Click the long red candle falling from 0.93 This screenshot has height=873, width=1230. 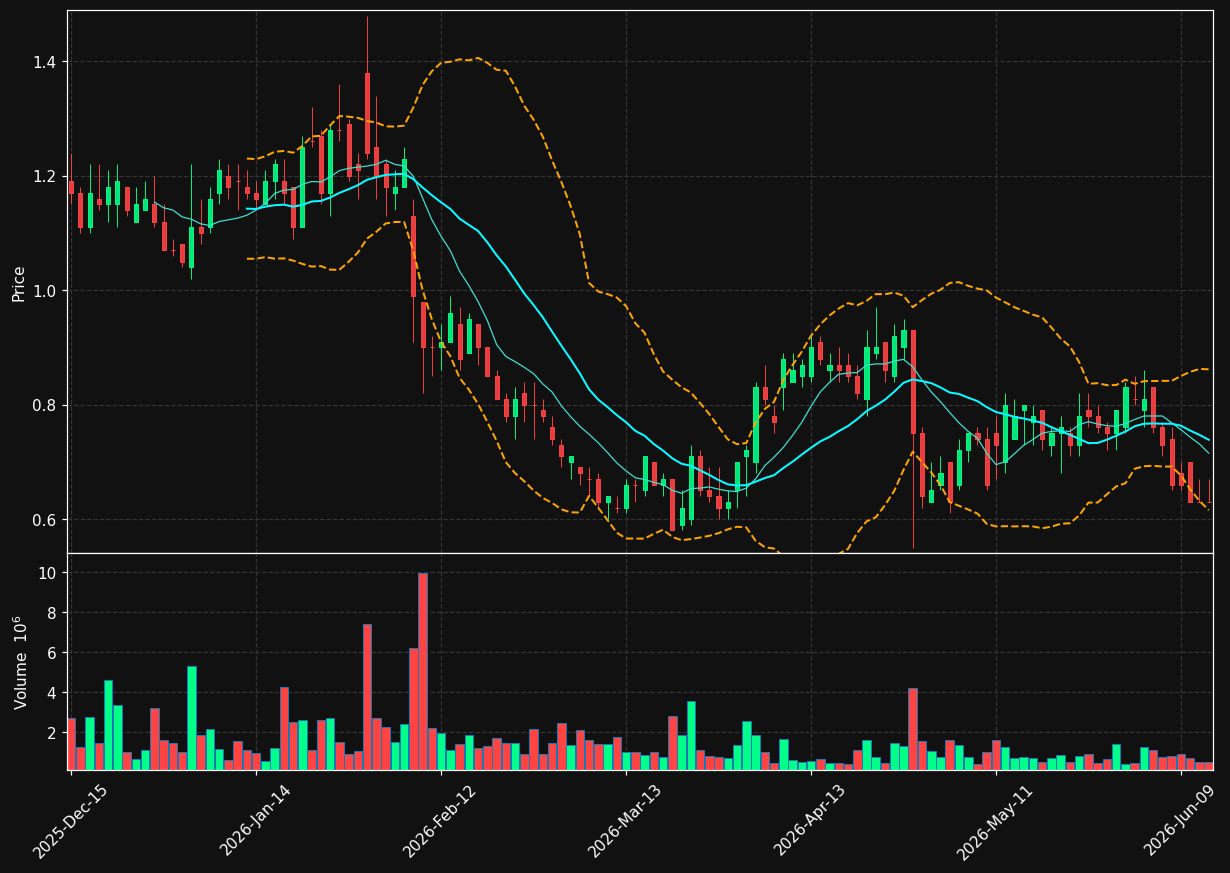[913, 382]
